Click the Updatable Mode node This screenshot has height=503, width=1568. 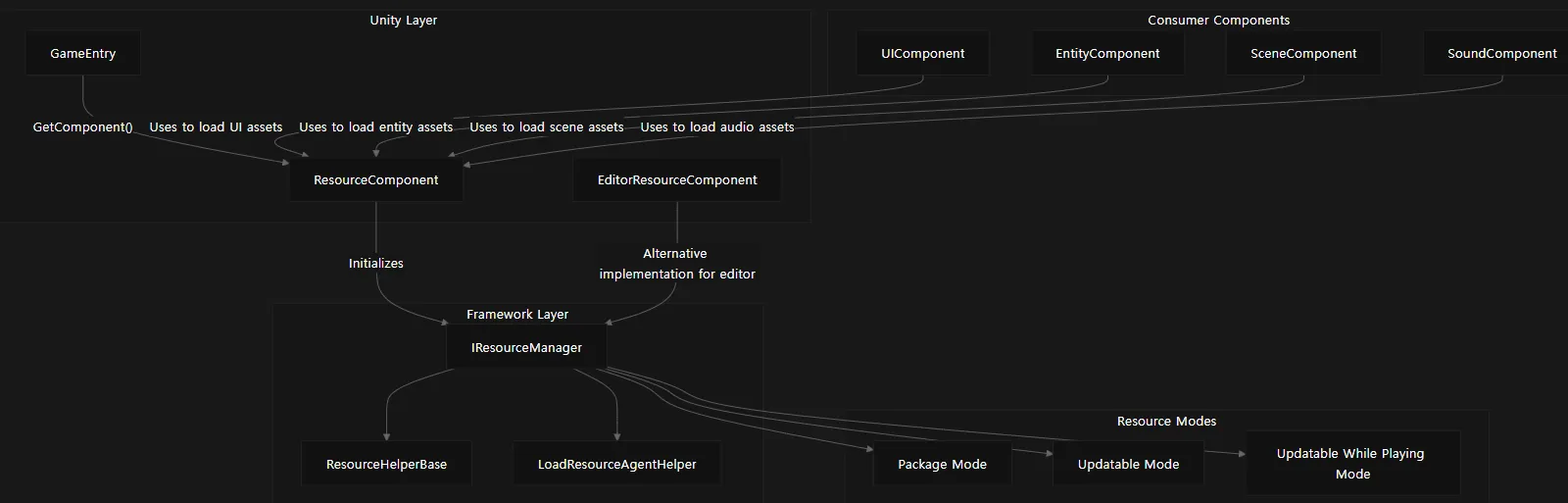[x=1128, y=464]
